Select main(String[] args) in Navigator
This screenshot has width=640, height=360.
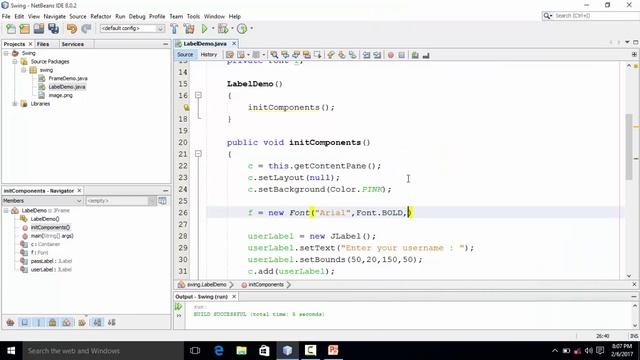pyautogui.click(x=52, y=236)
